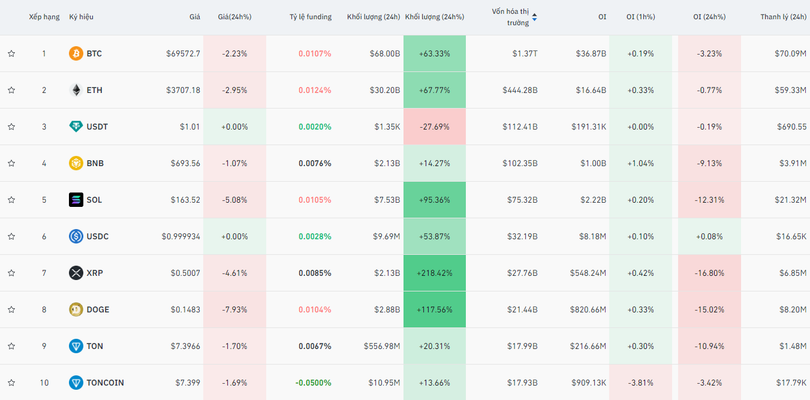Click the Khối lượng (24h%) column header
This screenshot has height=400, width=810.
coord(434,17)
